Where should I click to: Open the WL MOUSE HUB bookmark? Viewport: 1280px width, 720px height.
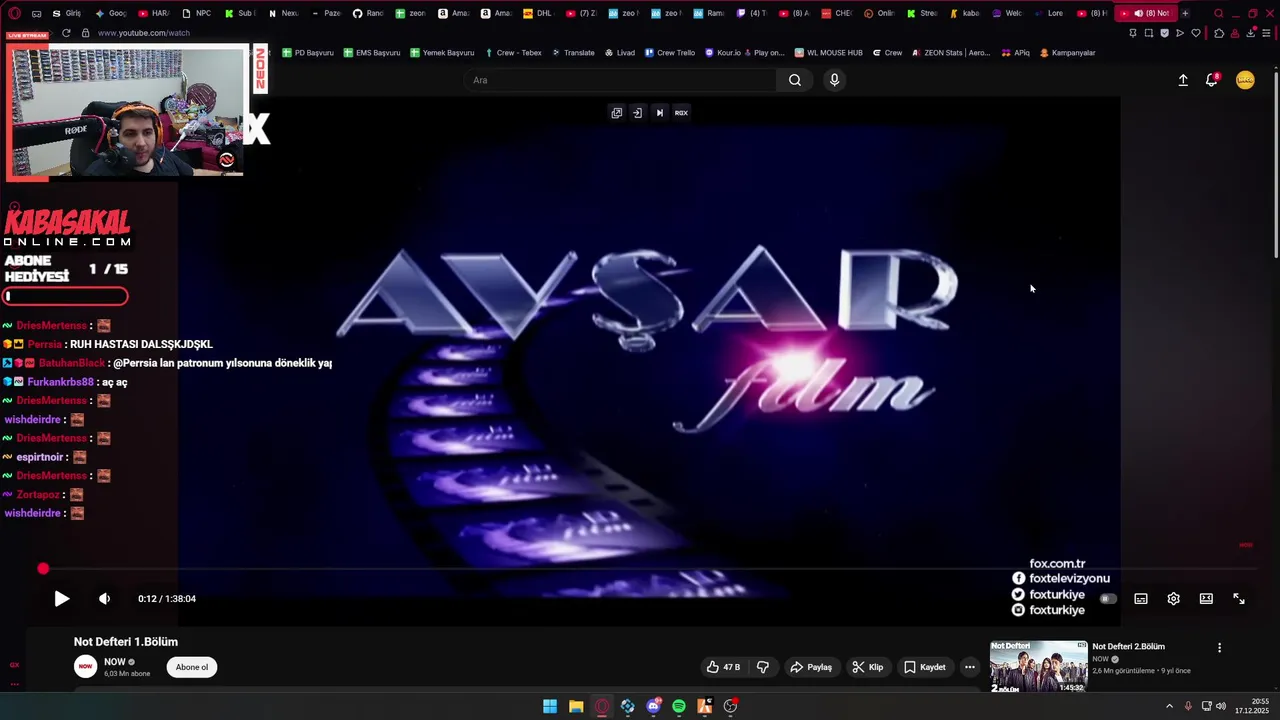click(829, 53)
